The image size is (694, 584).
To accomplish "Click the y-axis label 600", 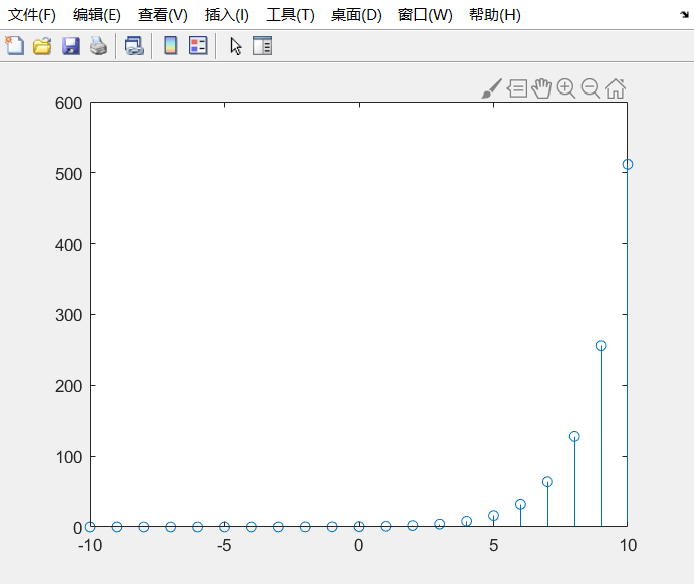I will coord(69,104).
